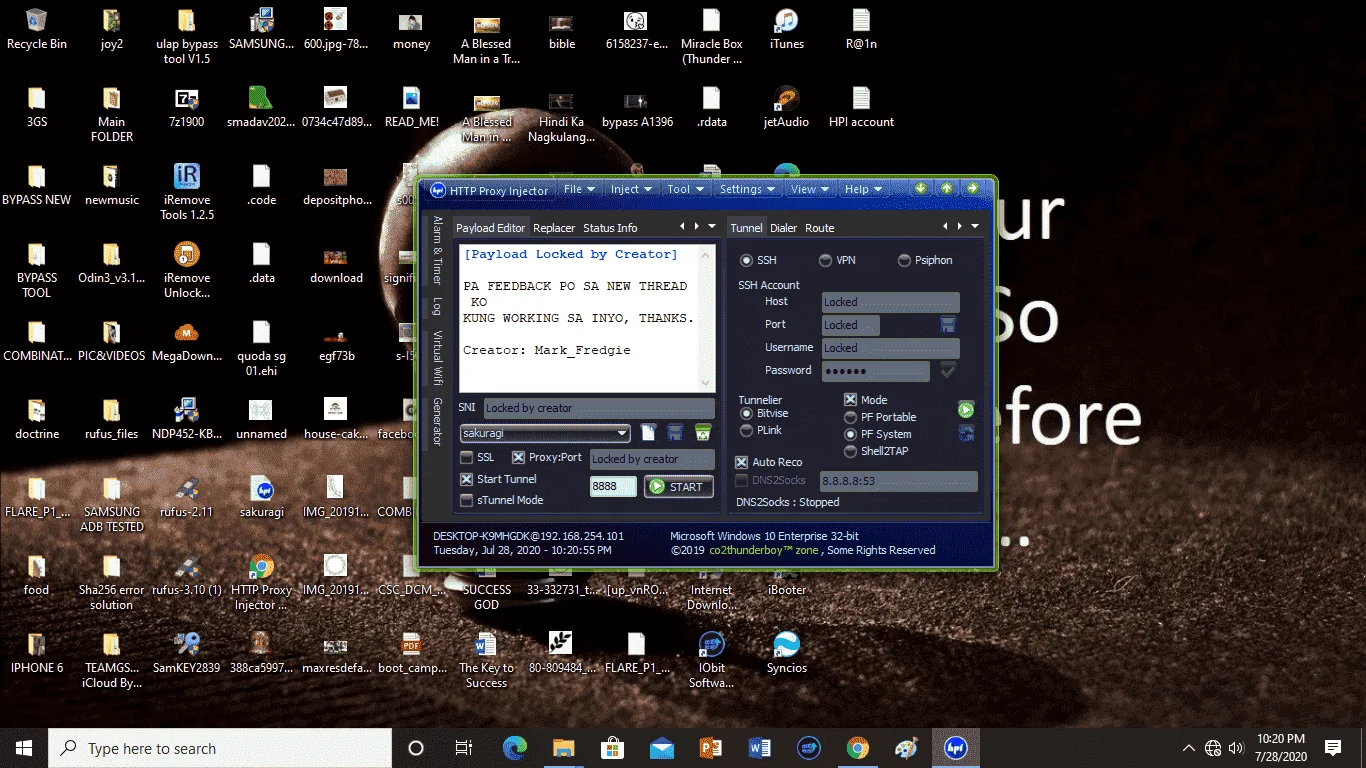Viewport: 1366px width, 768px height.
Task: Switch to the Route tab
Action: [x=820, y=228]
